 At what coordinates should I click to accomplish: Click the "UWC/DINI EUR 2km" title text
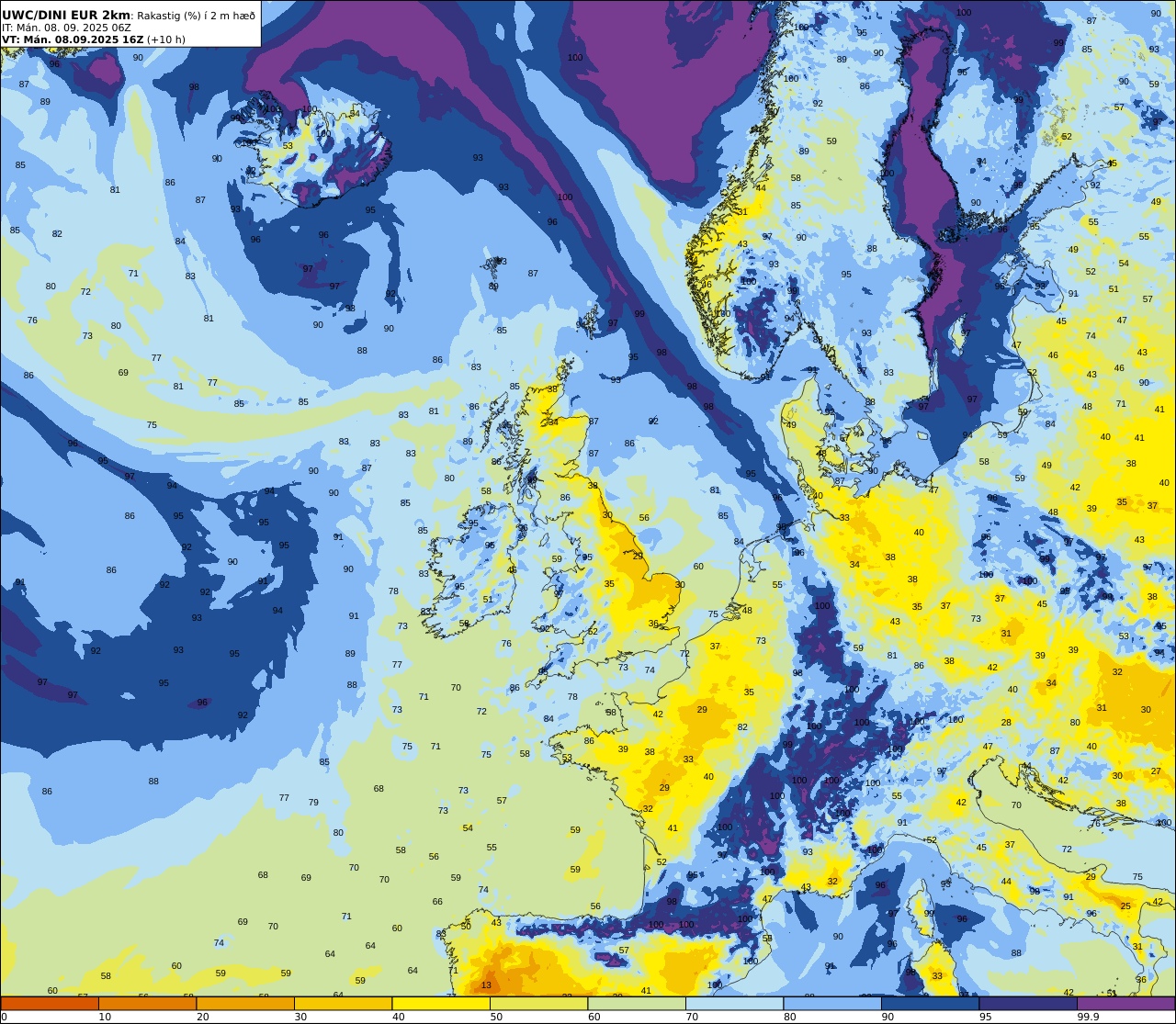66,15
